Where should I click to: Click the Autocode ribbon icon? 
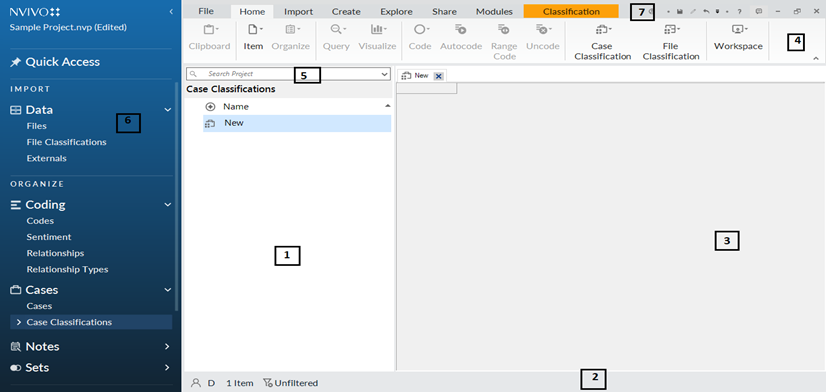pos(461,30)
